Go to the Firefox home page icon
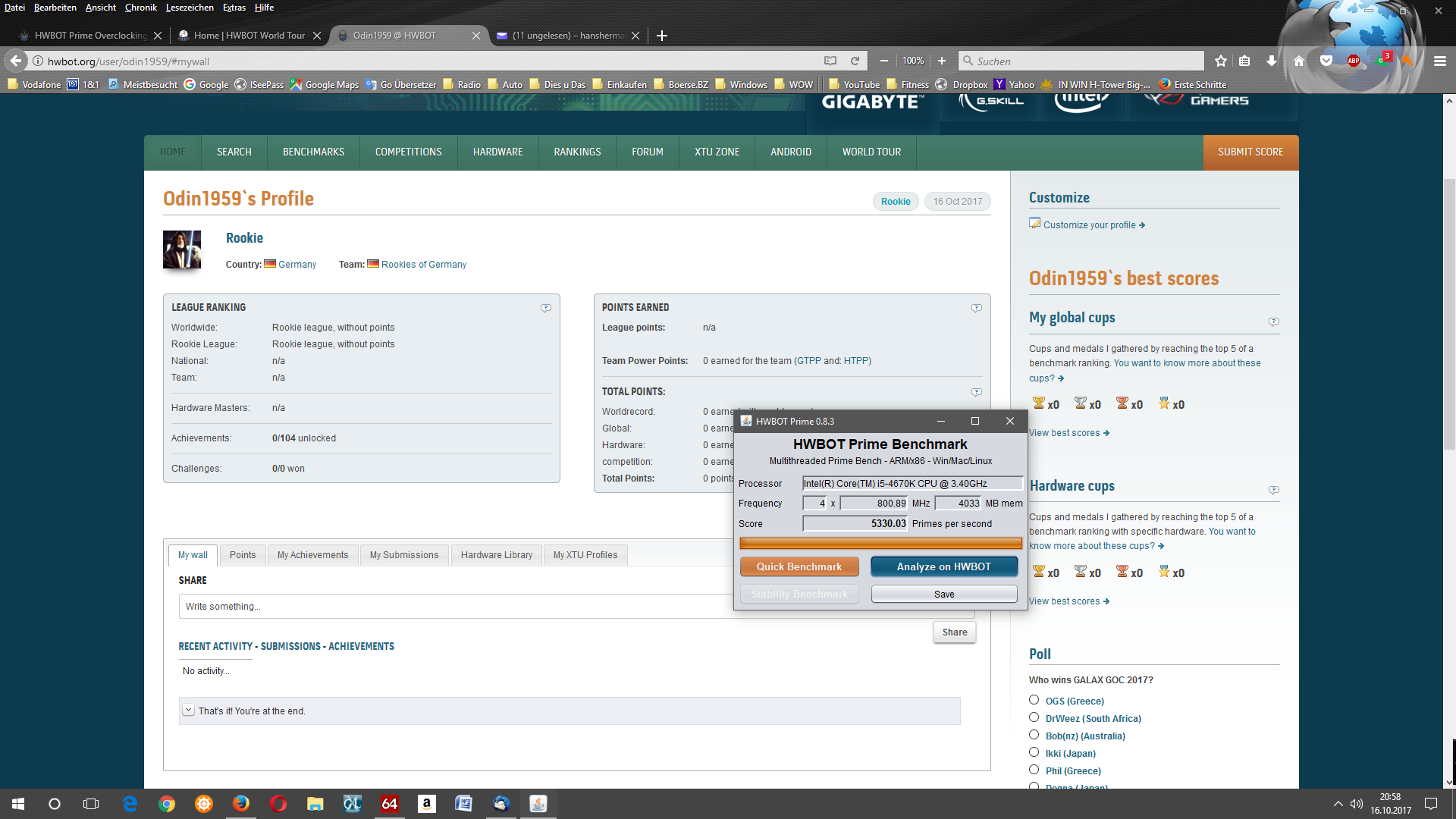 [x=1299, y=61]
